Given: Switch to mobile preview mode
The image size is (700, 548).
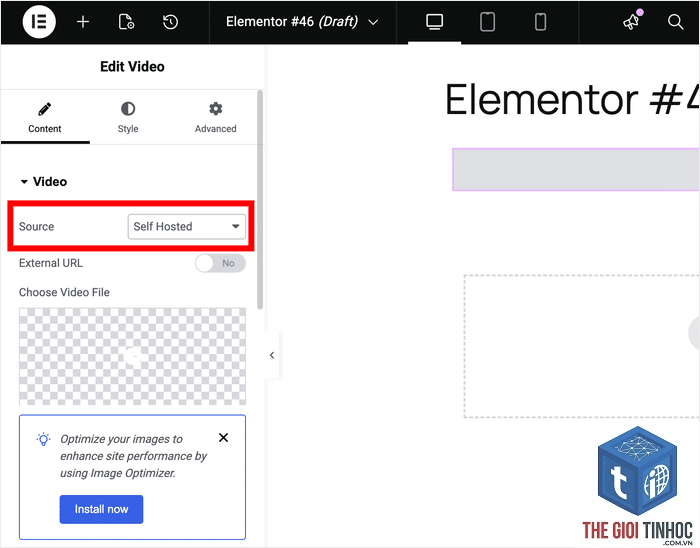Looking at the screenshot, I should point(540,22).
